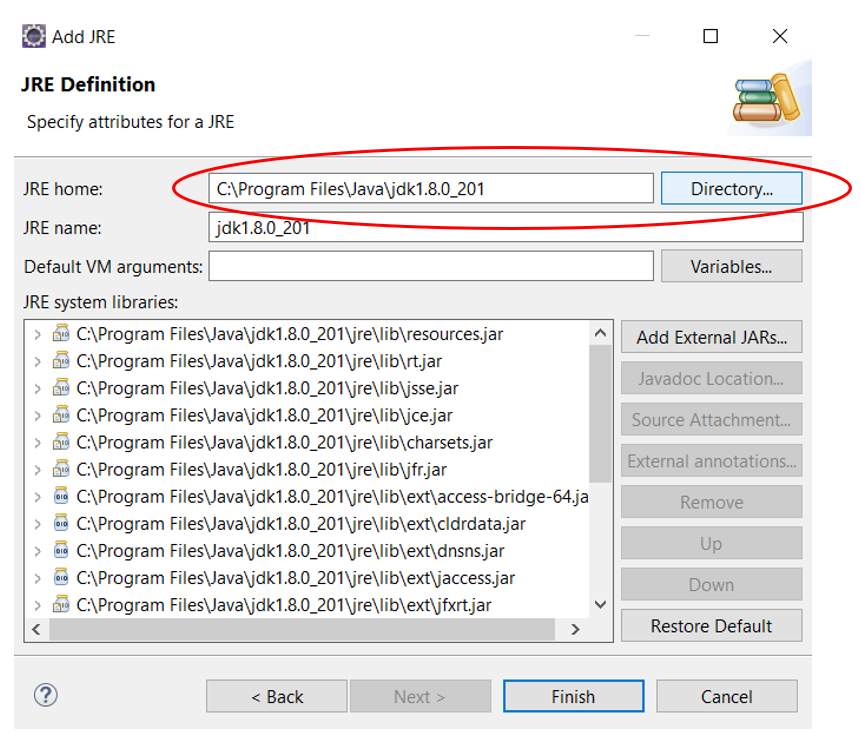Viewport: 861px width, 743px height.
Task: Click the Next > button
Action: (421, 696)
